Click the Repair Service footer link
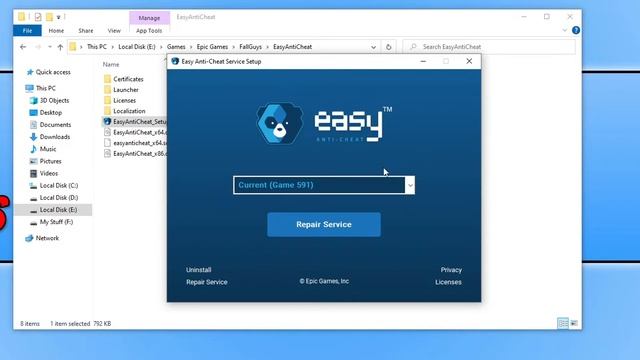 (x=207, y=282)
